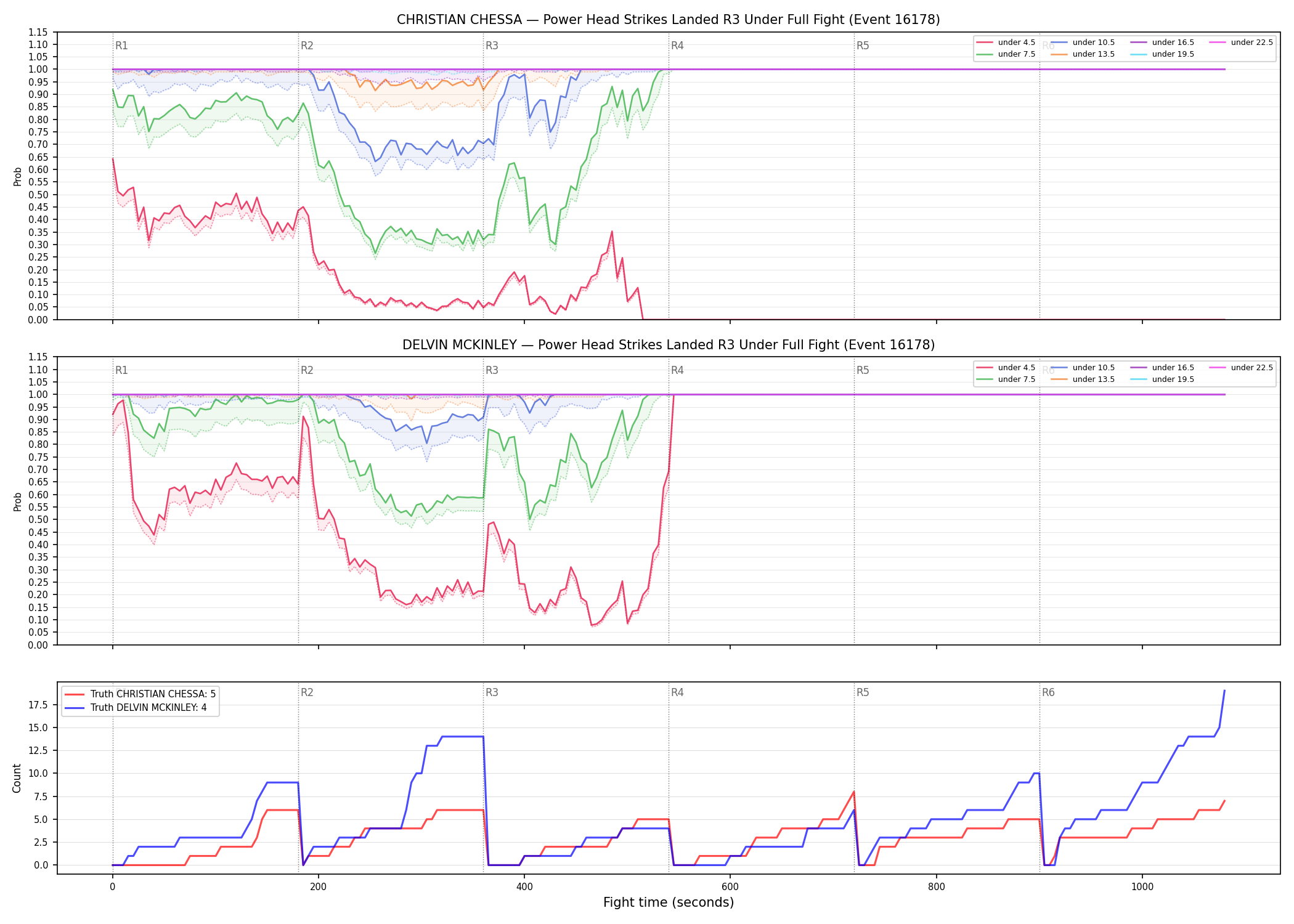Click 'under 22.5' legend entry in McKinley chart

pos(1241,368)
